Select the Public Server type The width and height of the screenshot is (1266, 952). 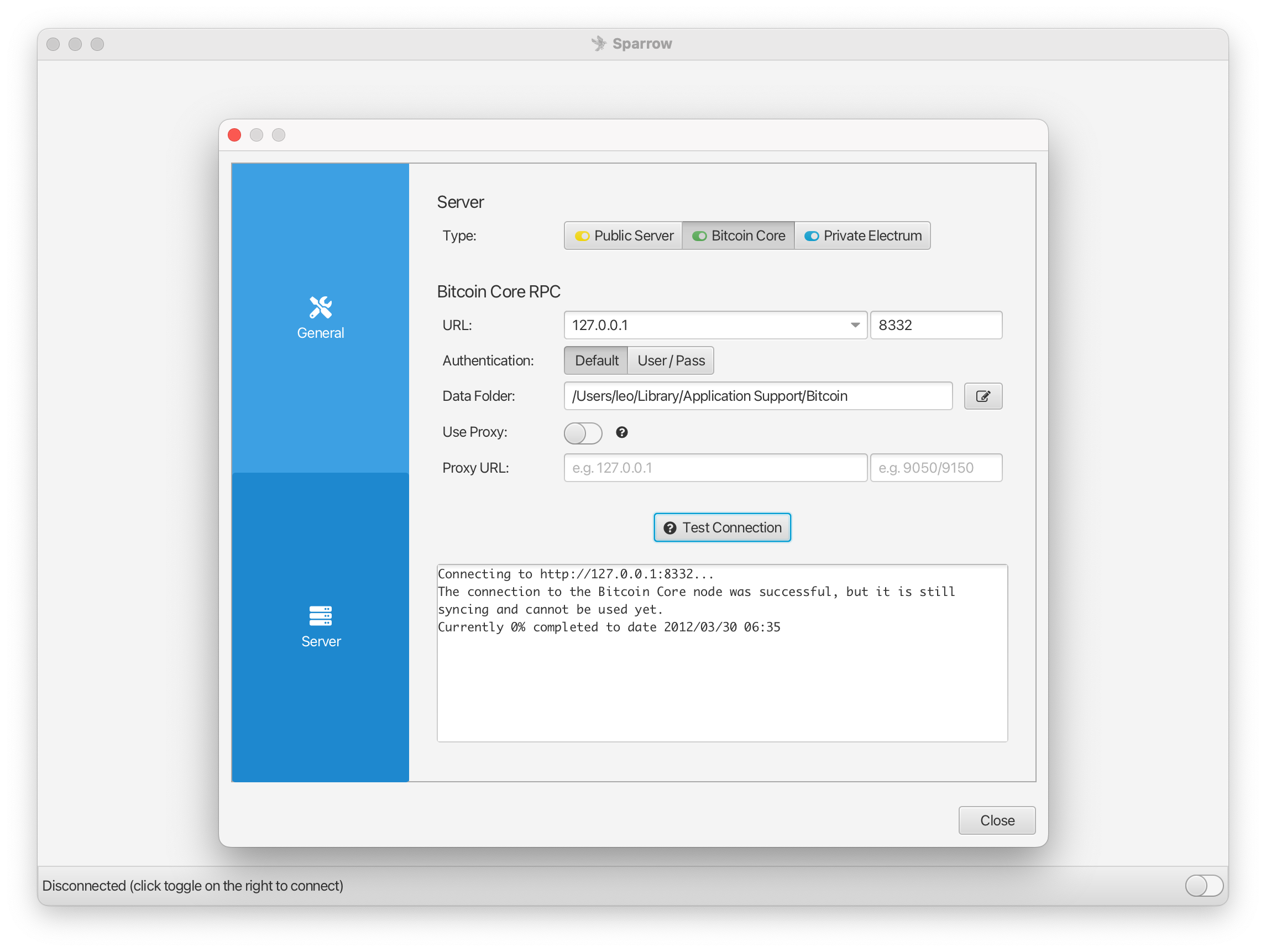(x=623, y=236)
